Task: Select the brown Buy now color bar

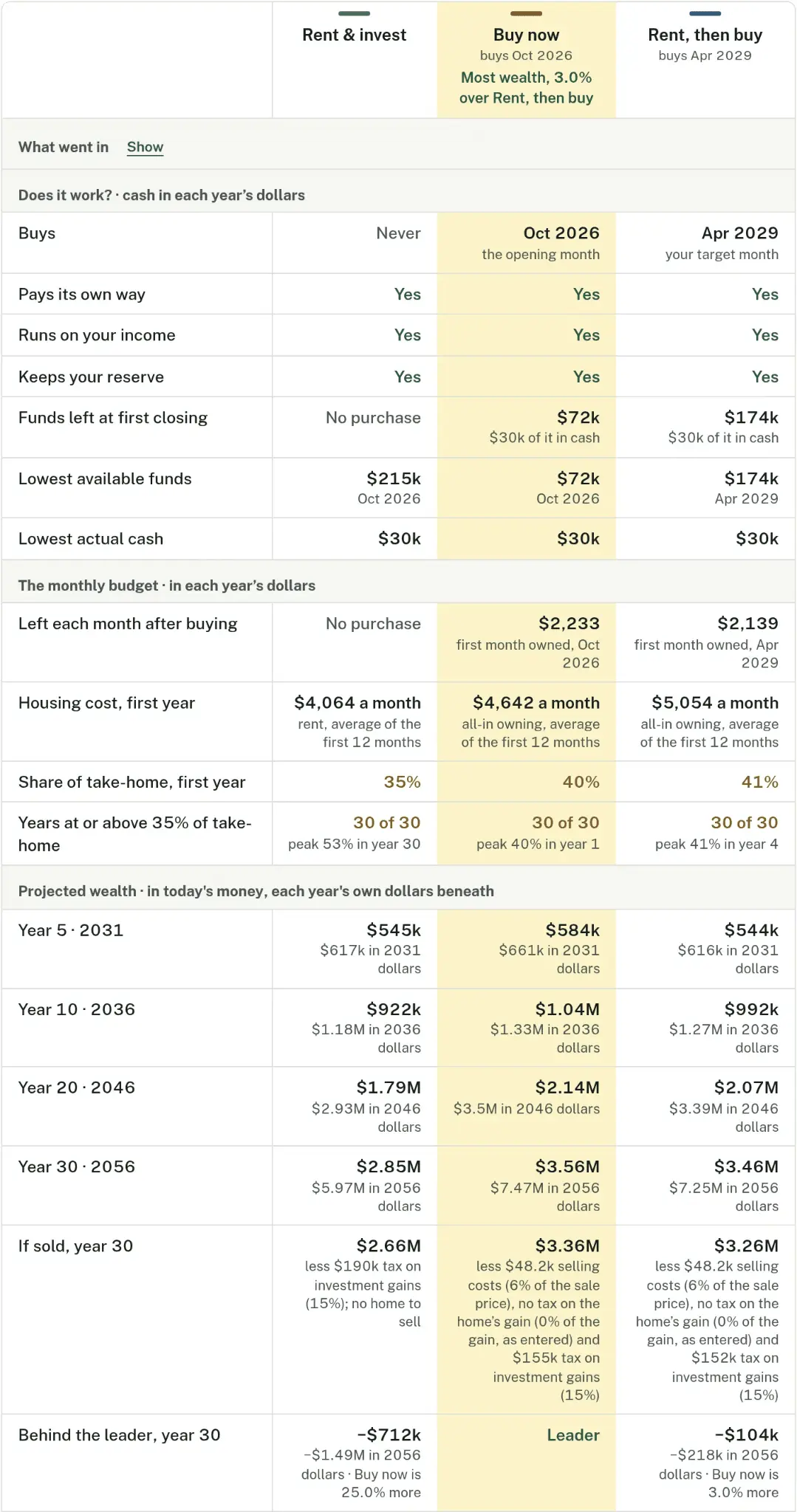Action: pos(526,13)
